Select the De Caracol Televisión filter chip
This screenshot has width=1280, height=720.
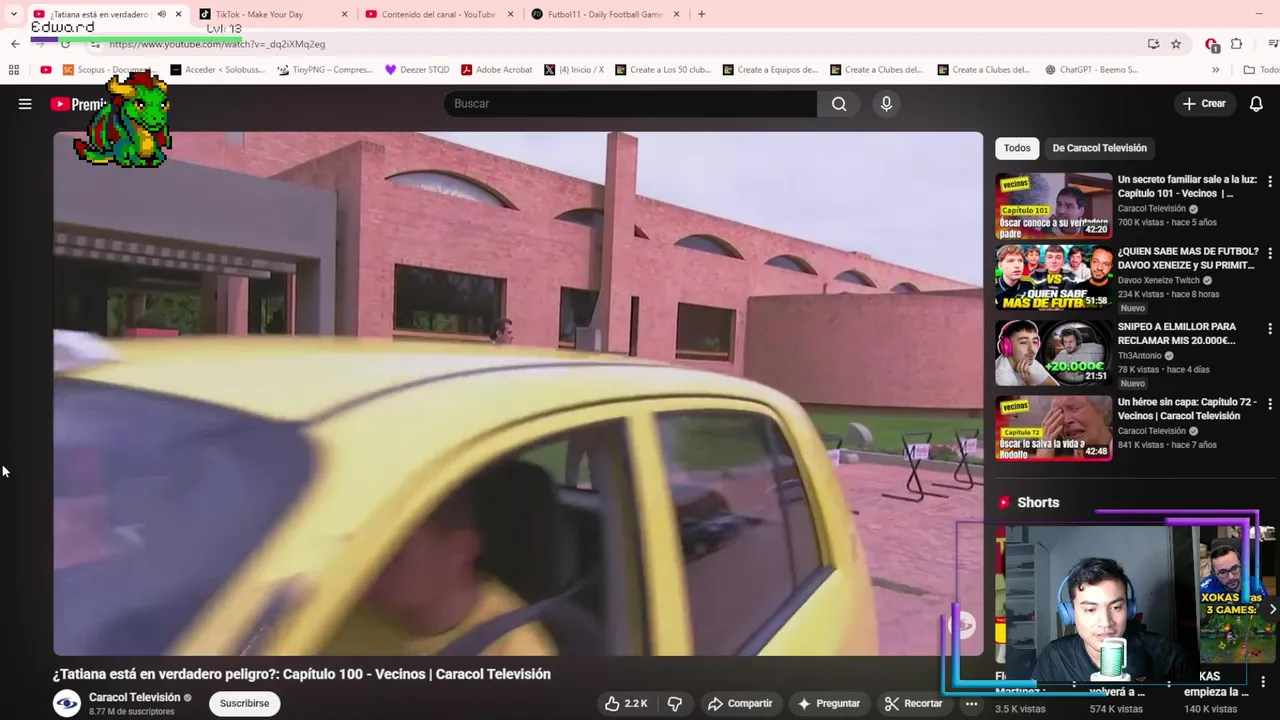click(x=1099, y=148)
